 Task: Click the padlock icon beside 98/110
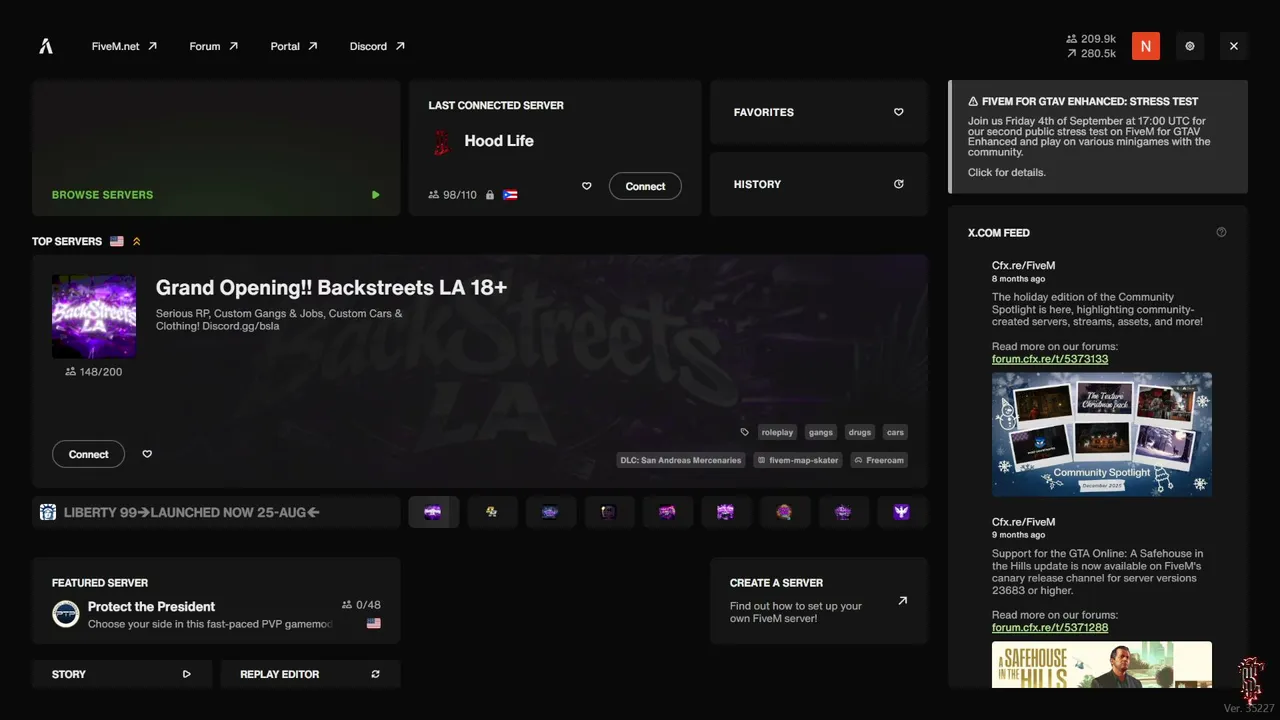(490, 195)
